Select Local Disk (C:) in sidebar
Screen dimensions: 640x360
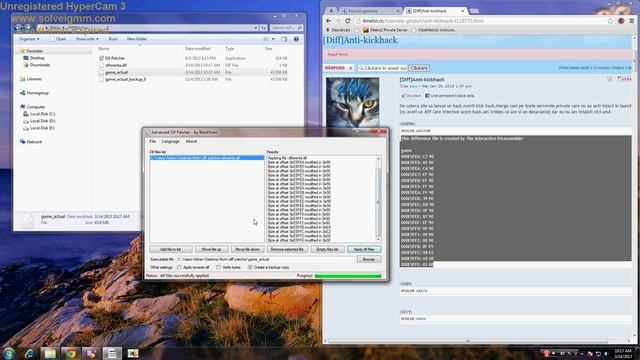(x=42, y=114)
